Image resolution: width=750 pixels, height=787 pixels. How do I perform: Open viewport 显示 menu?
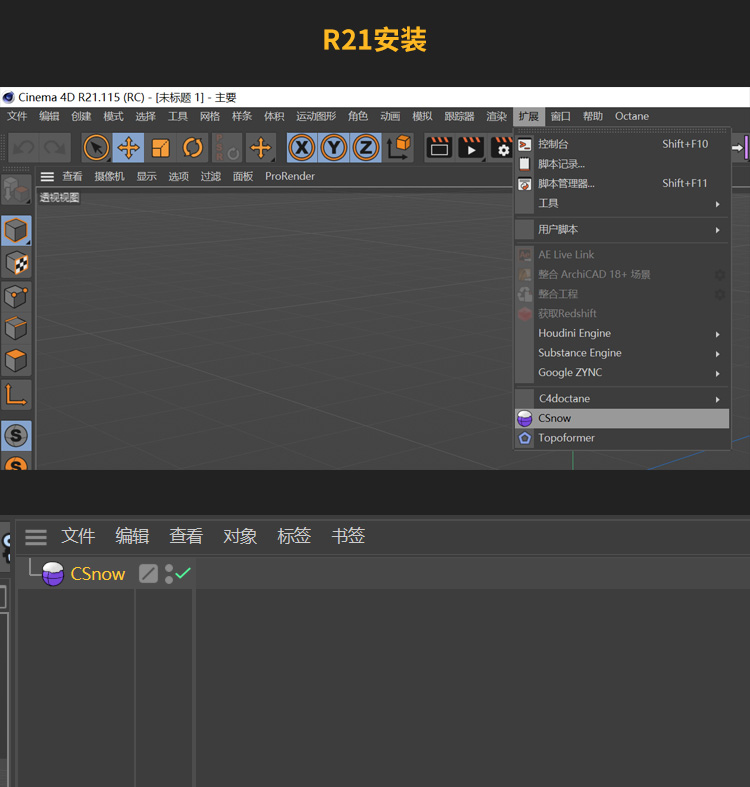tap(147, 177)
